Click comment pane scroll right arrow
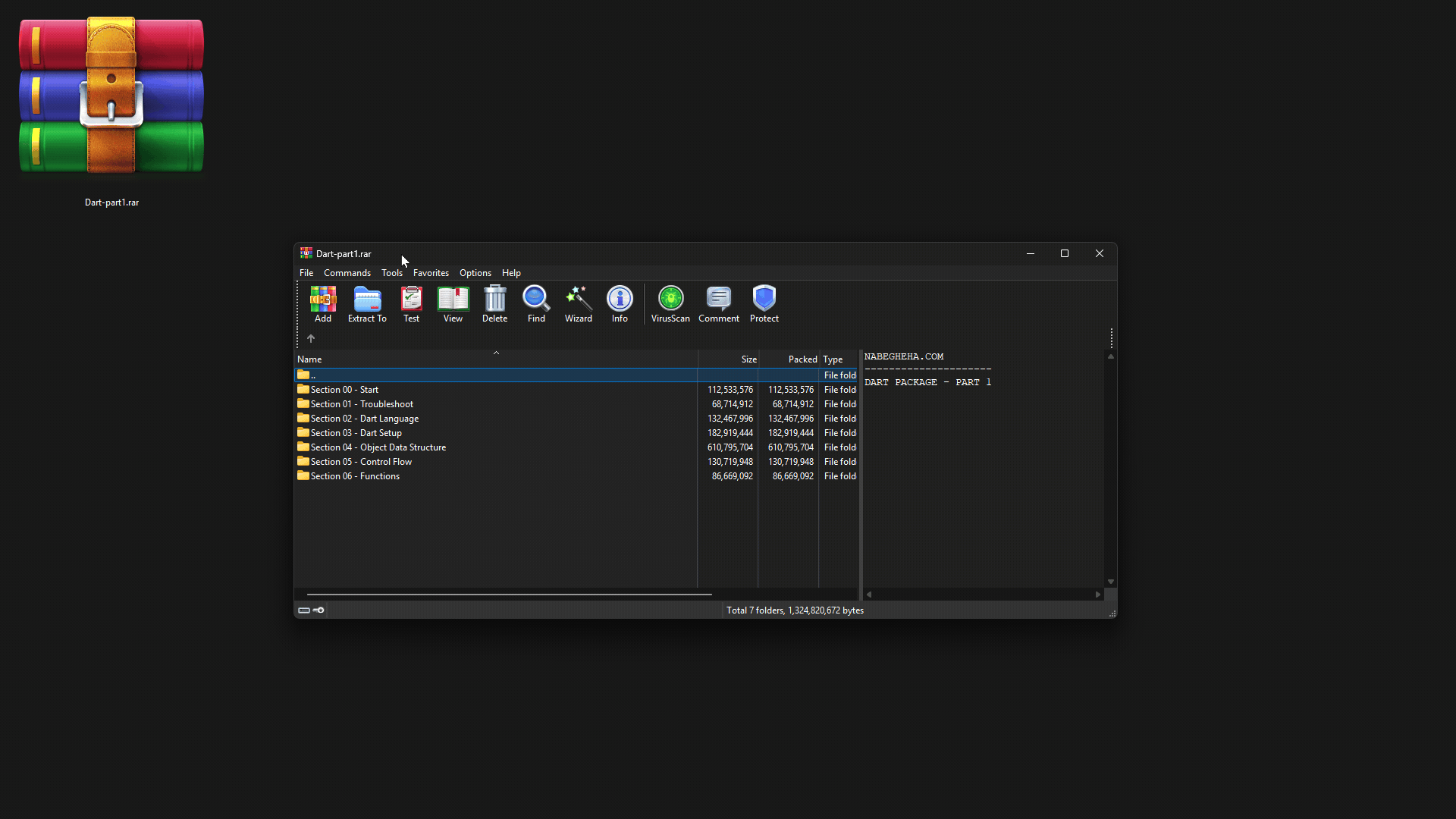 (x=1098, y=595)
